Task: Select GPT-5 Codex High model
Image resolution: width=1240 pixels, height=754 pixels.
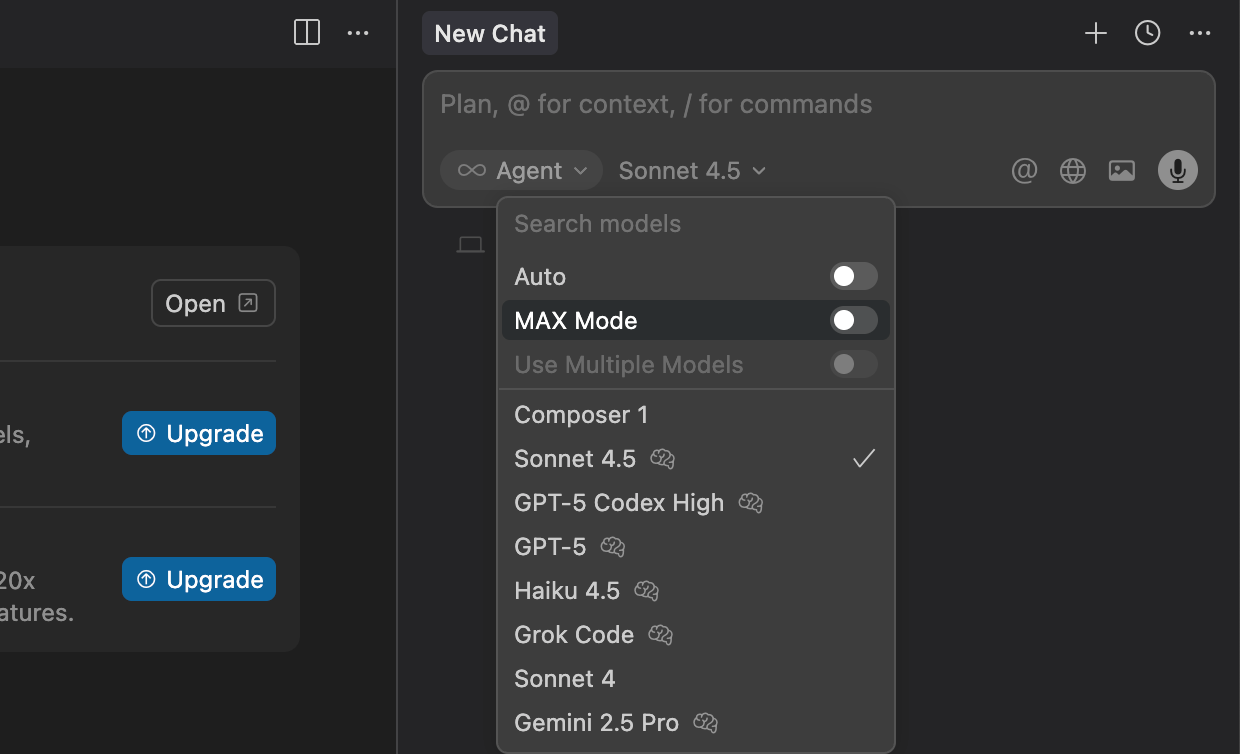Action: coord(619,503)
